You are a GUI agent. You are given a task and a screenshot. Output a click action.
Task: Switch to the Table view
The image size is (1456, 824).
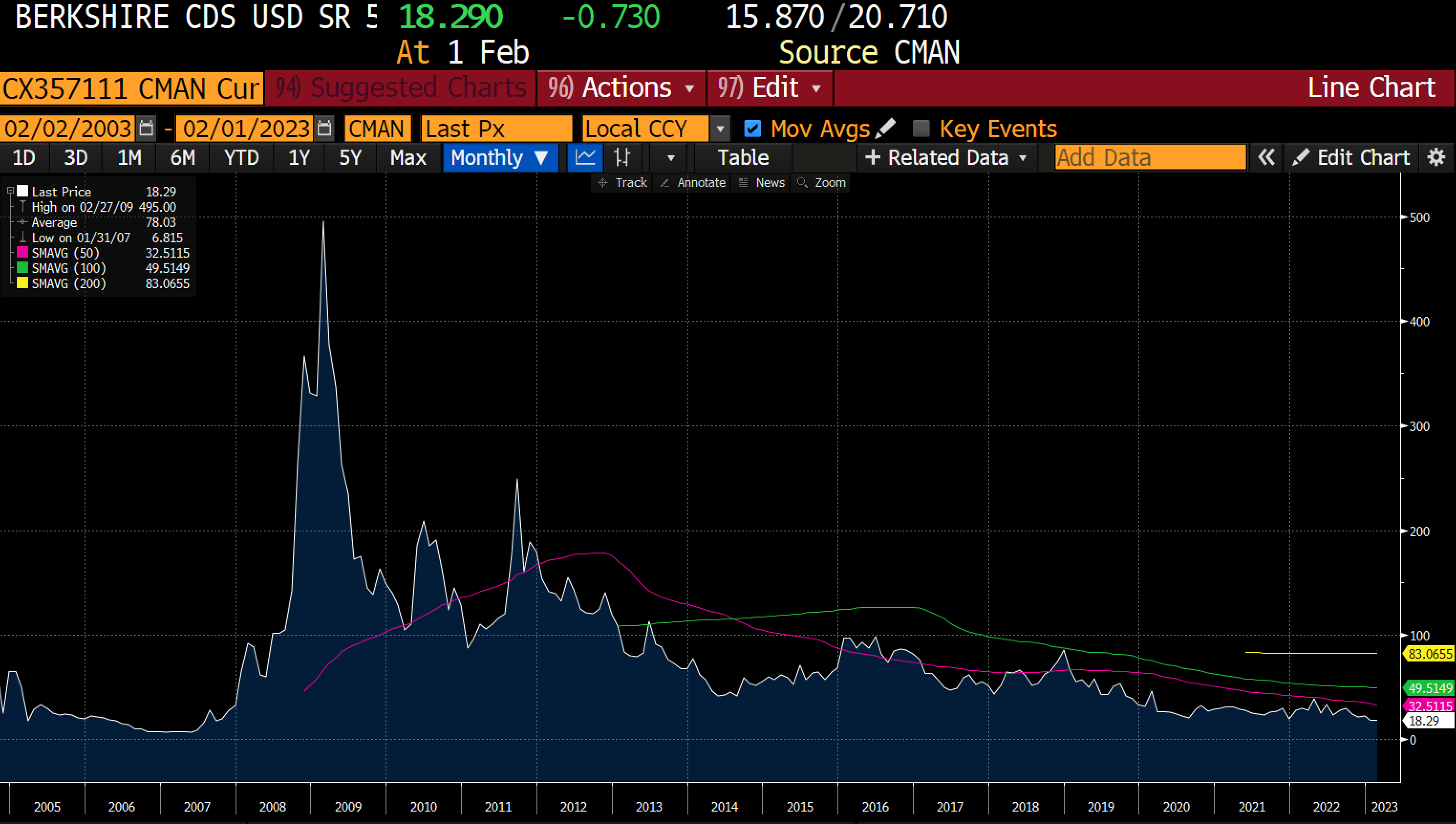[x=743, y=157]
